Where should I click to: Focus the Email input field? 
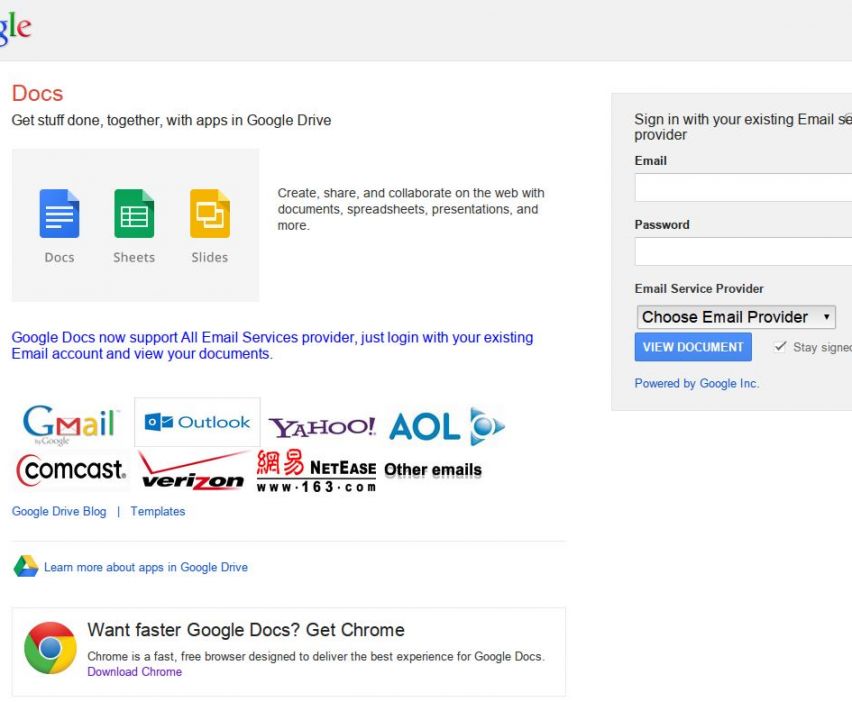pos(743,188)
